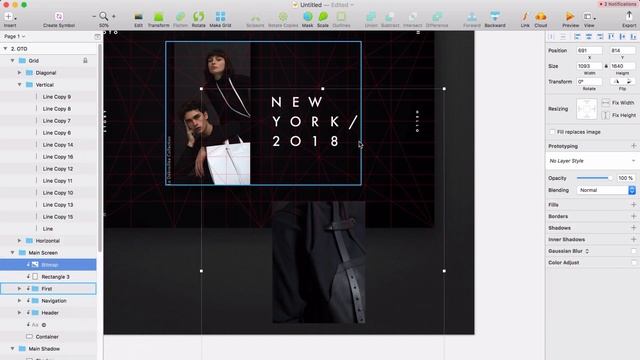The height and width of the screenshot is (360, 640).
Task: Open the Cloud upload tool
Action: (x=541, y=19)
